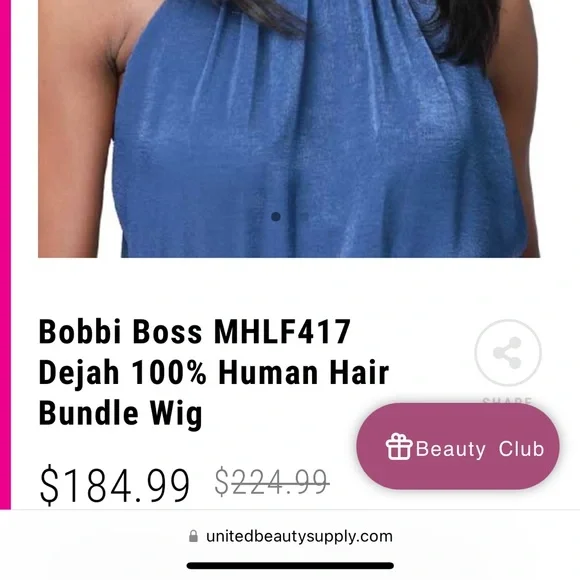
Task: Open the Beauty Club rewards button
Action: [x=458, y=446]
